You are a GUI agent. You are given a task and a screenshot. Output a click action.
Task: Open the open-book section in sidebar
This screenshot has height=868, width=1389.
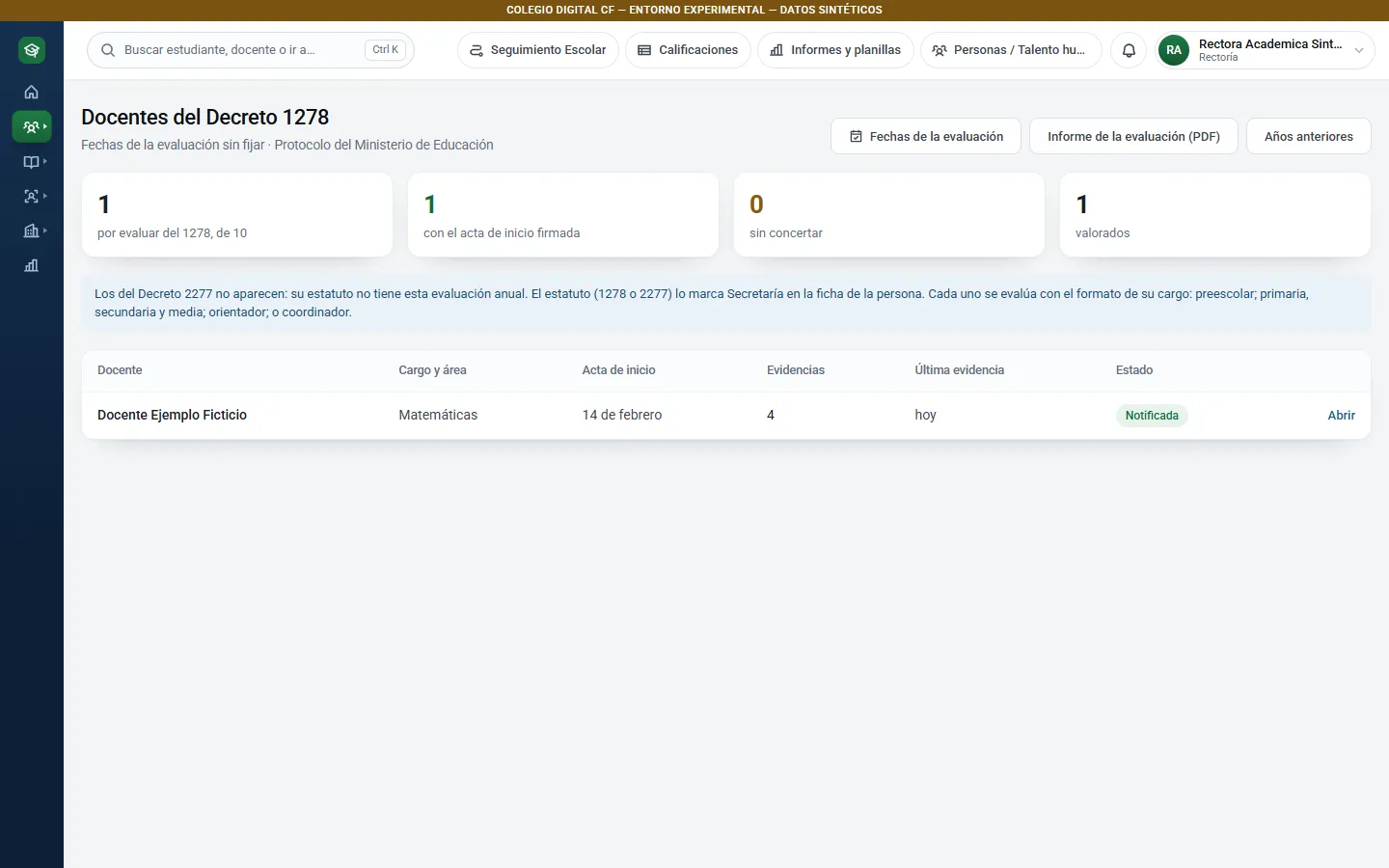pyautogui.click(x=32, y=162)
